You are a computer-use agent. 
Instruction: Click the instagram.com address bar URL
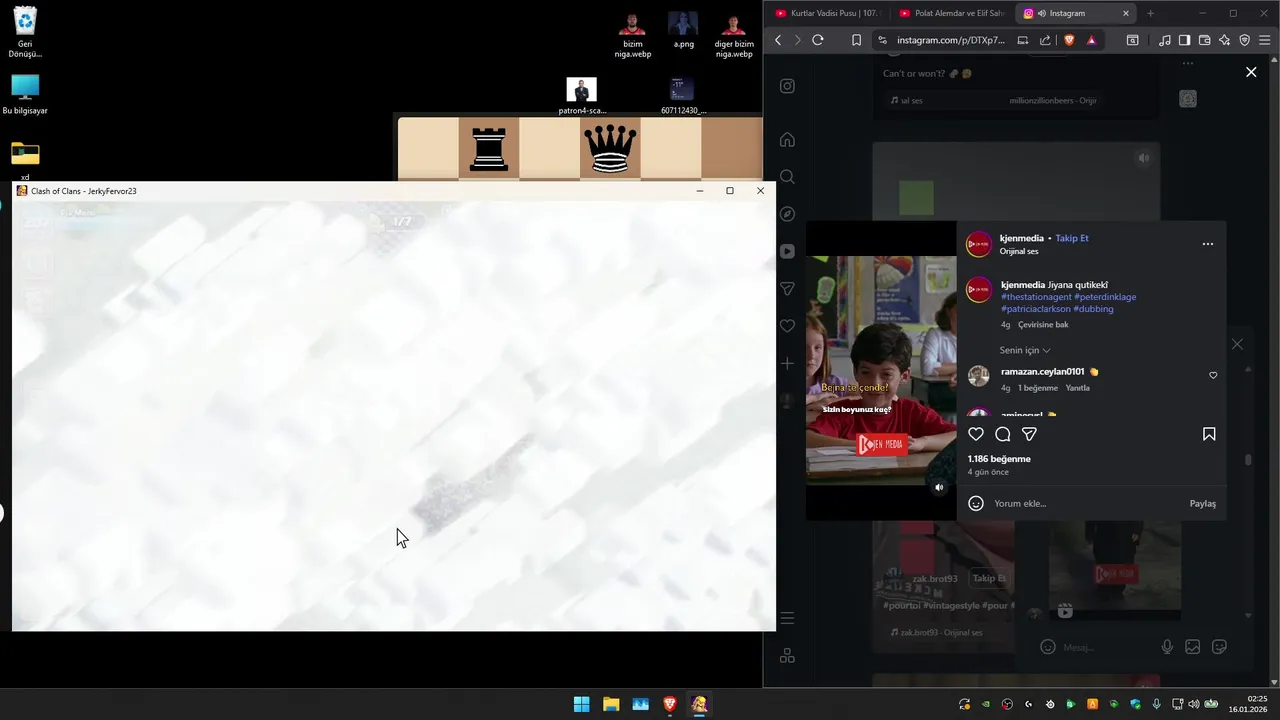[951, 40]
